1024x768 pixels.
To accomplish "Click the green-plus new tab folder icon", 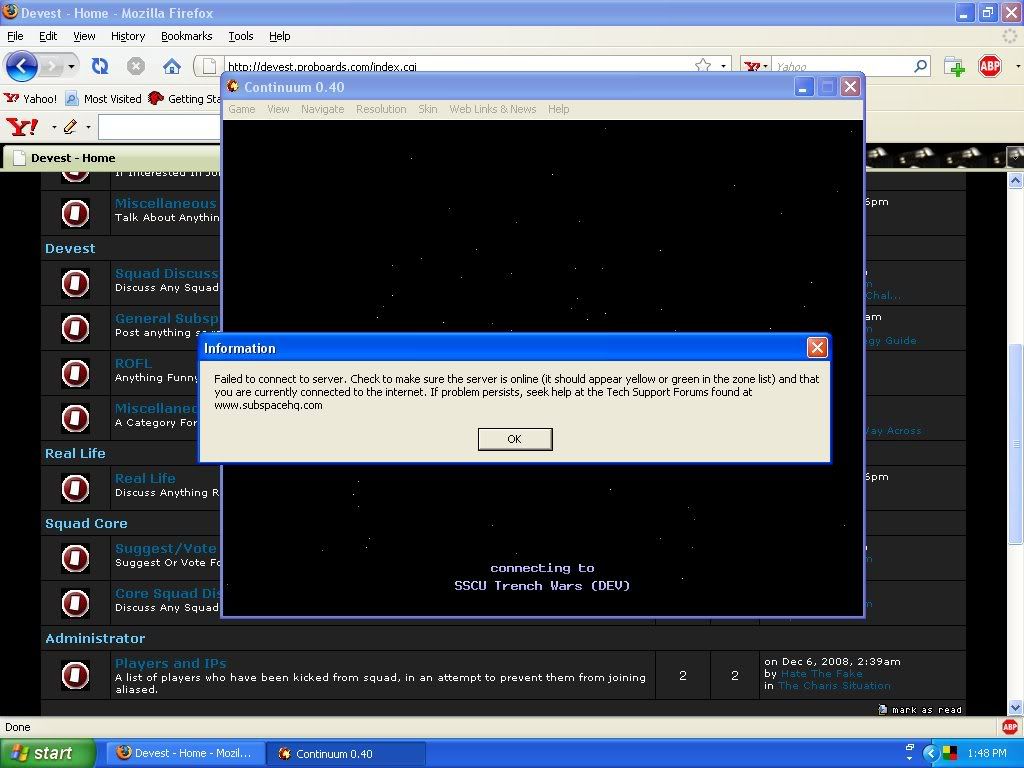I will point(954,66).
